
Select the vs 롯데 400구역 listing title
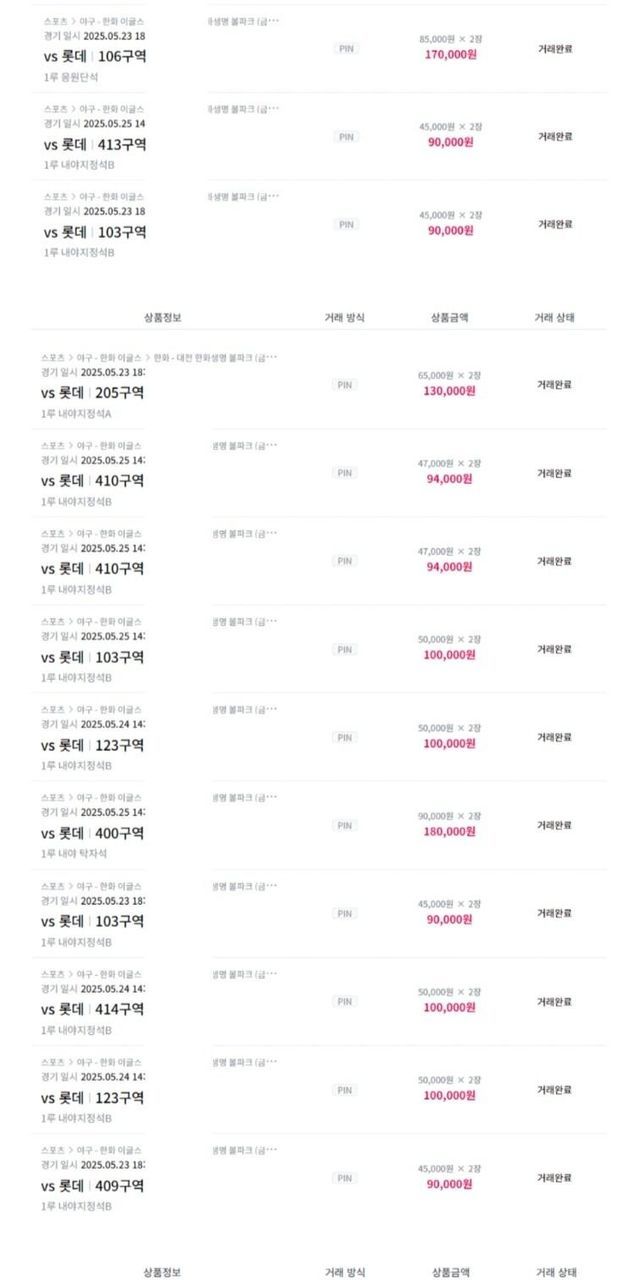click(x=93, y=833)
